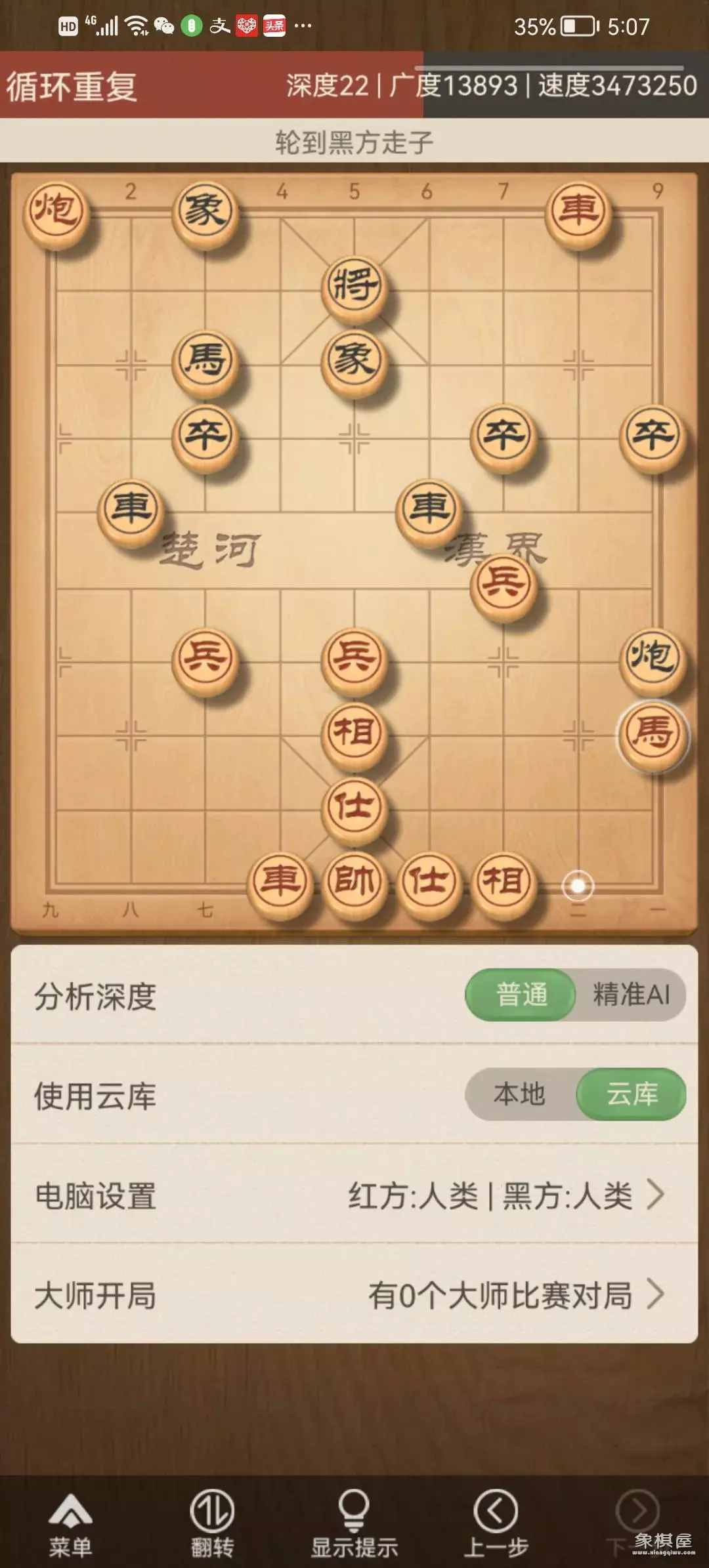Tap the analysis progress bar at top
Image resolution: width=709 pixels, height=1568 pixels.
coord(550,68)
